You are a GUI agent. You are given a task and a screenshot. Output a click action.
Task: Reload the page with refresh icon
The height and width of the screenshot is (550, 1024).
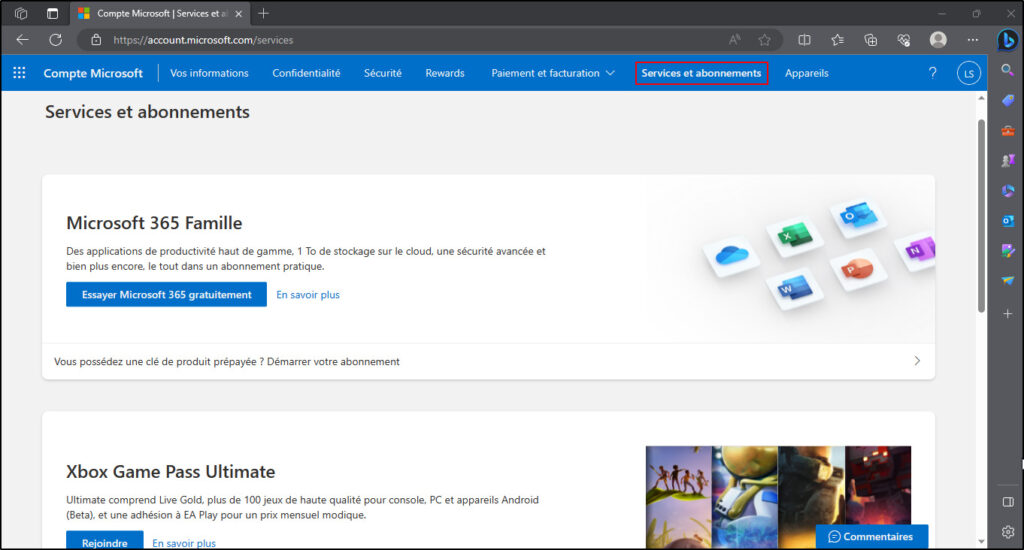[56, 40]
